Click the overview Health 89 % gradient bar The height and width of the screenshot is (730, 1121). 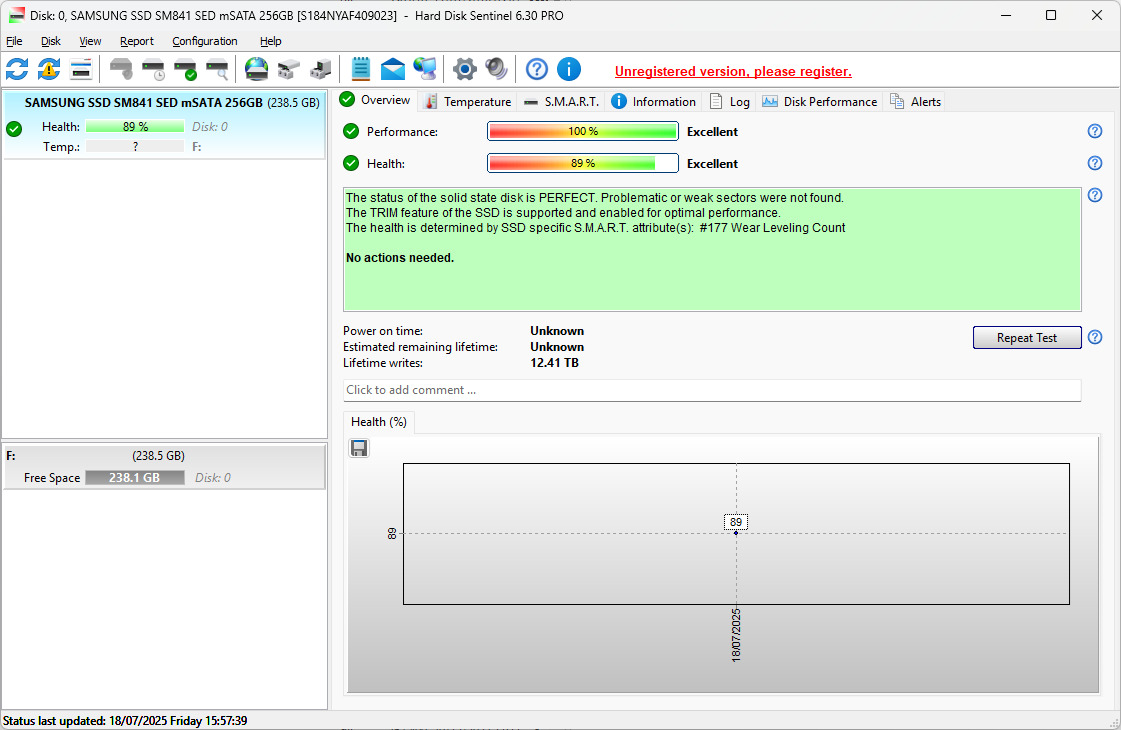(583, 163)
